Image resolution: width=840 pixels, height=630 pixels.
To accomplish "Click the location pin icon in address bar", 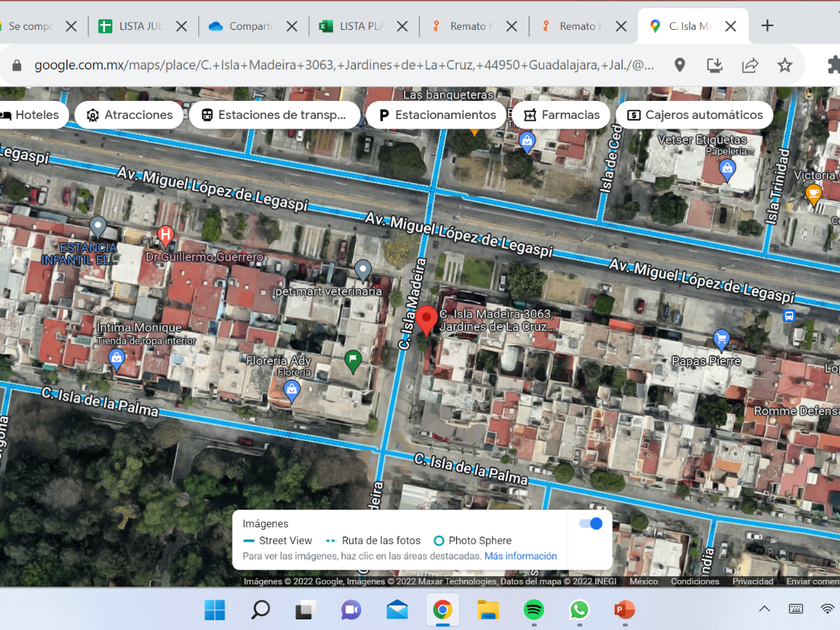I will pos(679,65).
